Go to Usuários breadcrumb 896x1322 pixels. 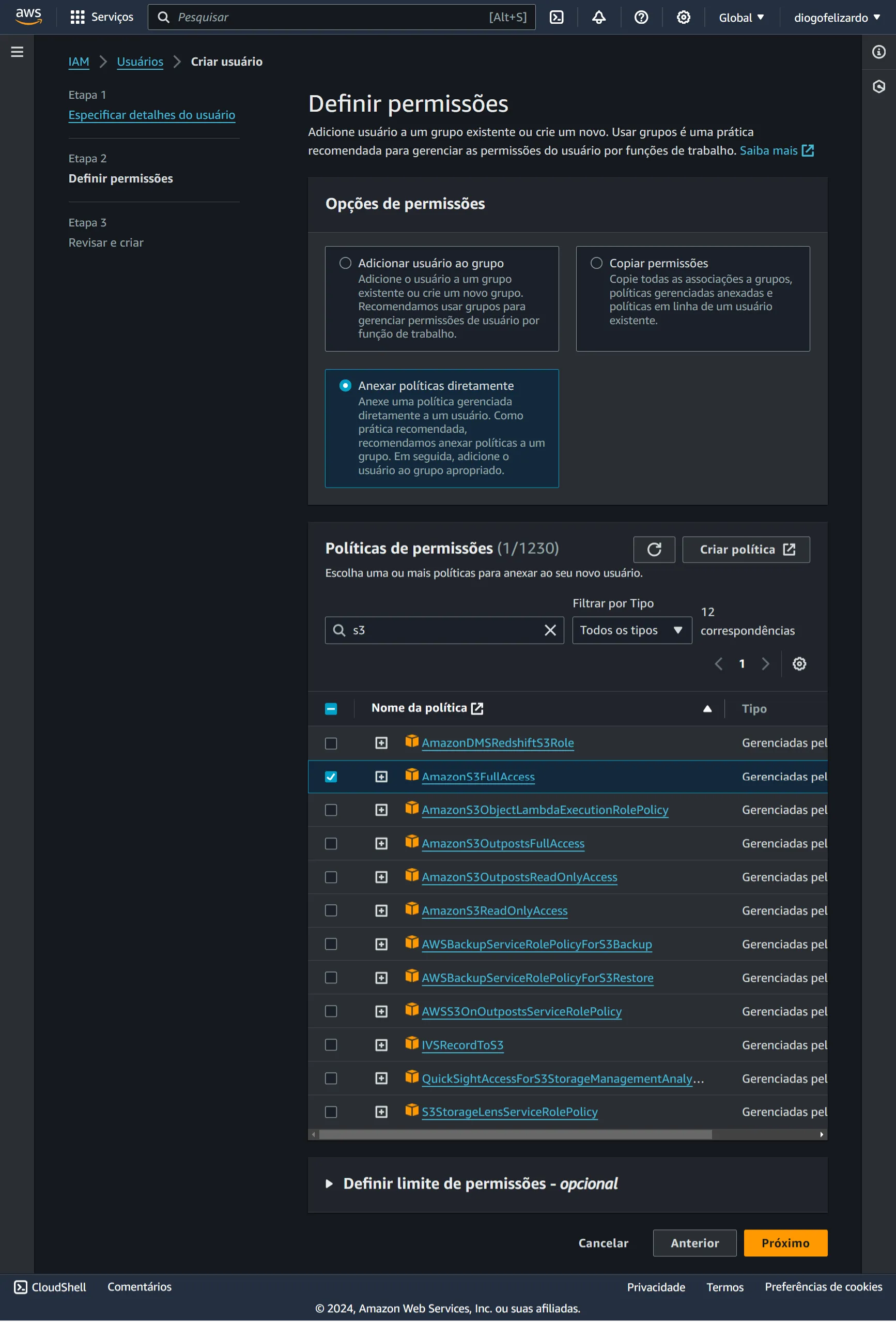(x=140, y=62)
